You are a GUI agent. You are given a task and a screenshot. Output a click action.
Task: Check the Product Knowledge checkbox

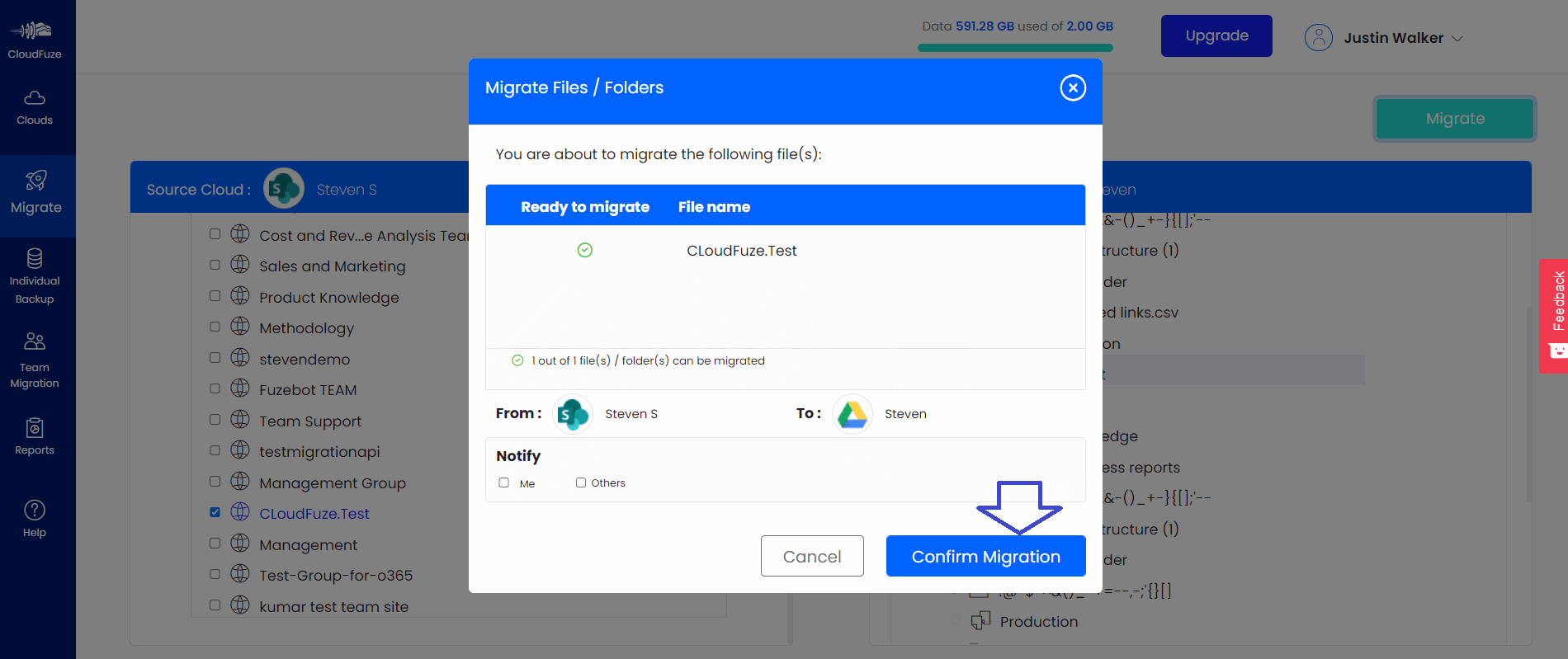pos(215,295)
